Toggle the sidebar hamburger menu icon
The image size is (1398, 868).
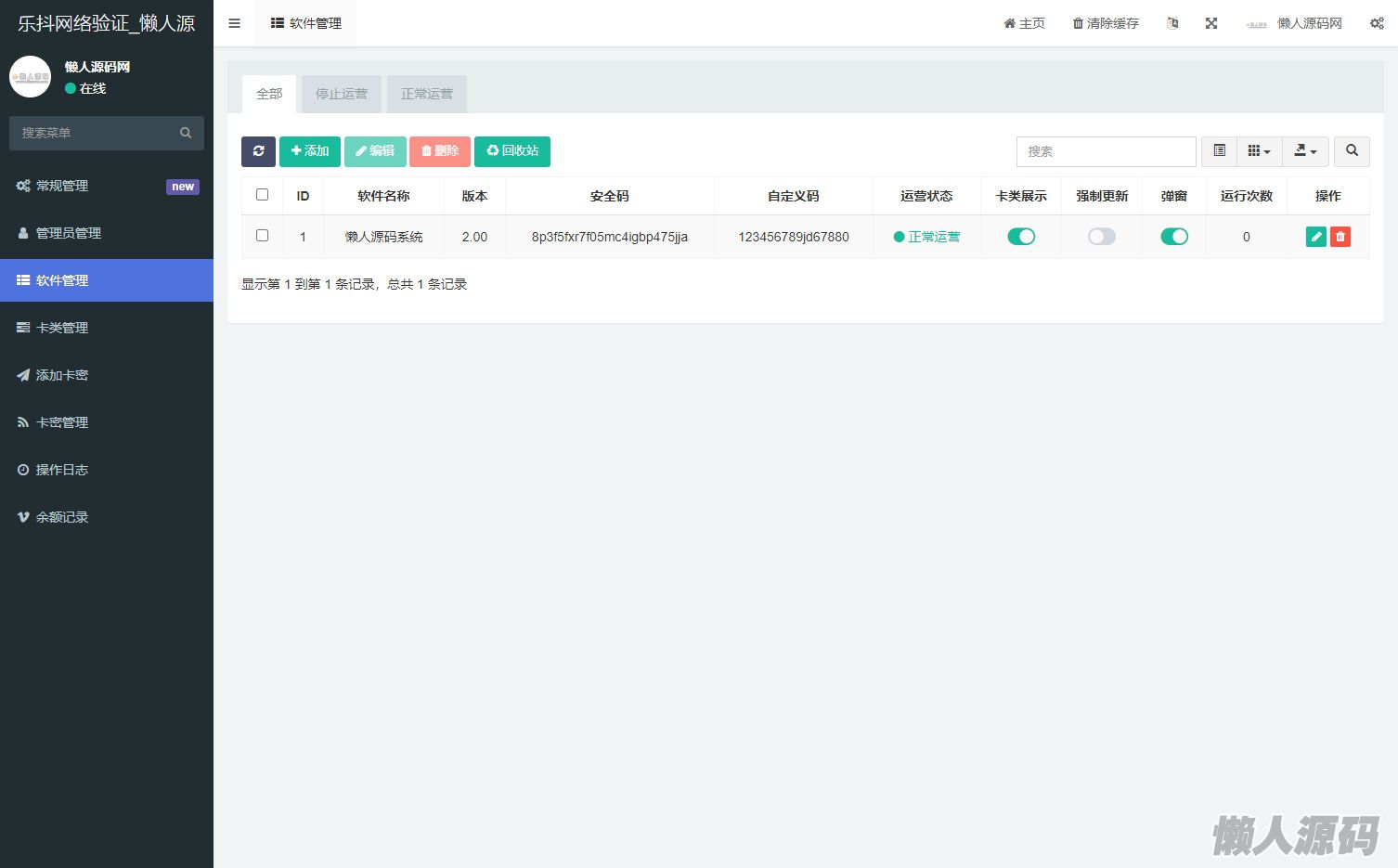coord(235,23)
